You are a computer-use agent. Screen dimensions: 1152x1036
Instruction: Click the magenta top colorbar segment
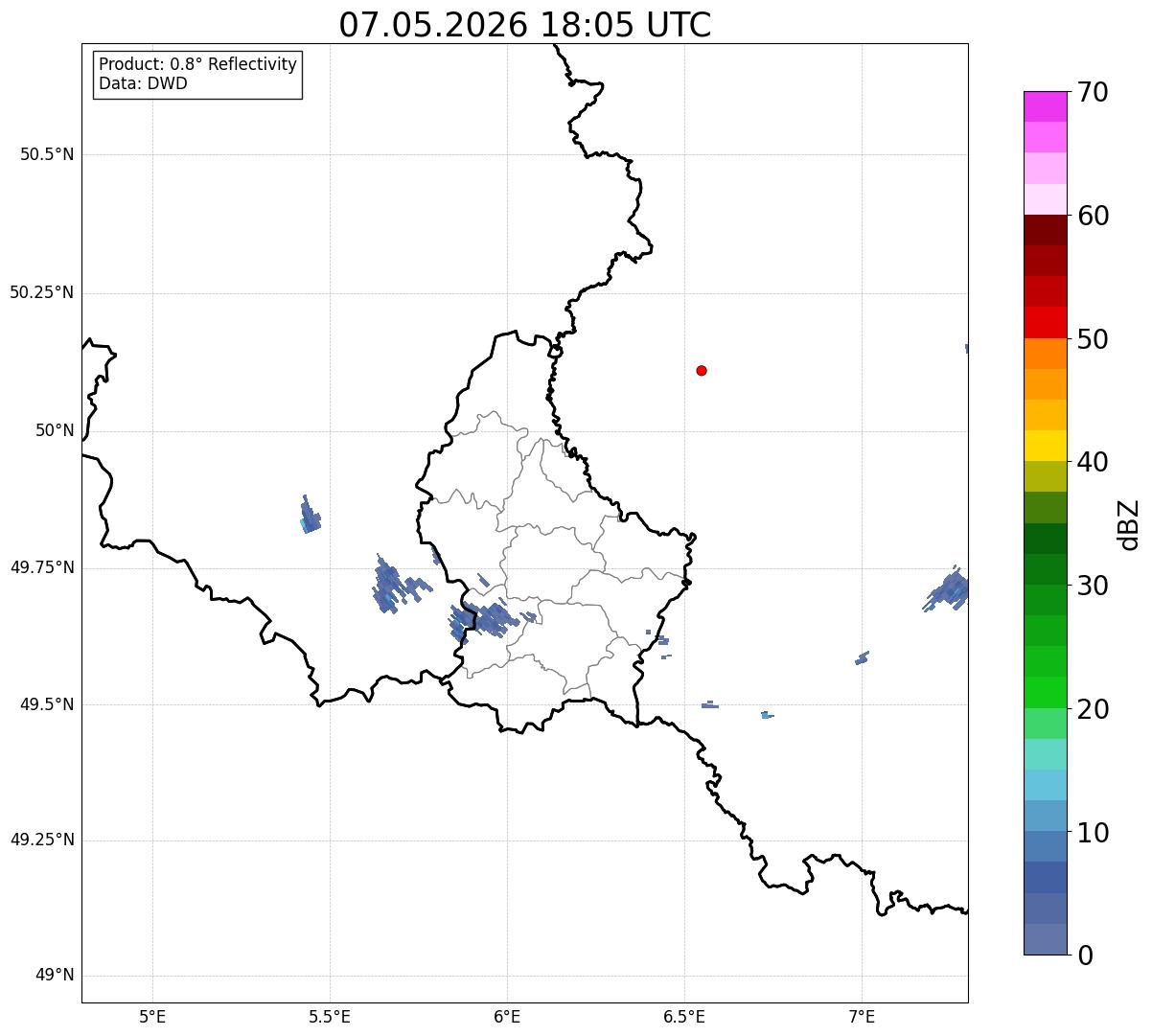click(x=1045, y=106)
